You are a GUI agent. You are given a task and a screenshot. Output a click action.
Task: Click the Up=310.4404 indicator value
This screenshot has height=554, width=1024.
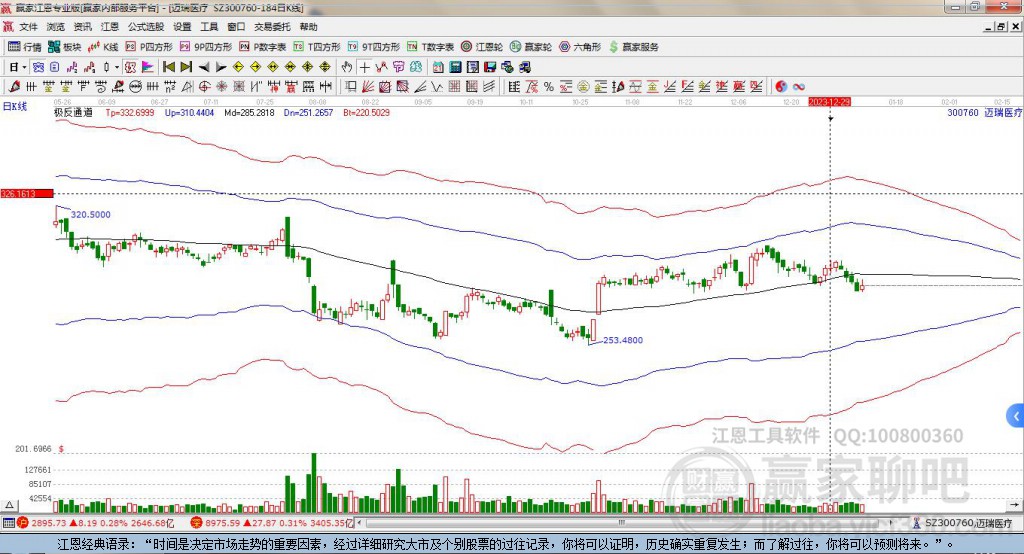[189, 112]
